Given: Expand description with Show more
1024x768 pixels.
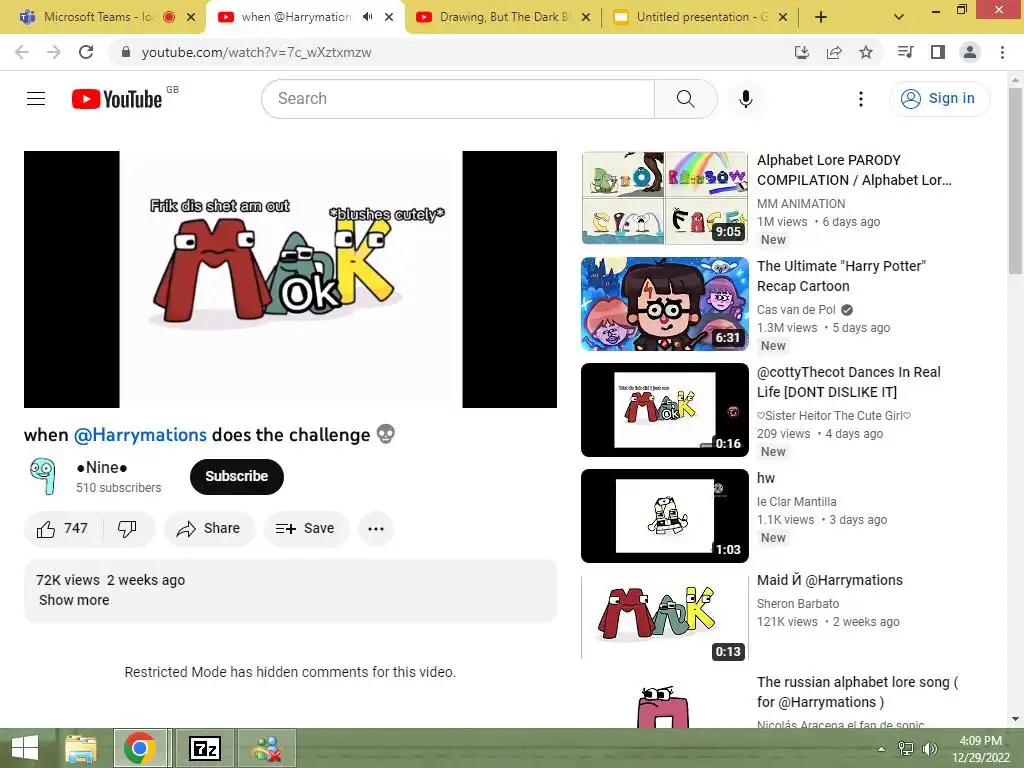Looking at the screenshot, I should pyautogui.click(x=74, y=600).
